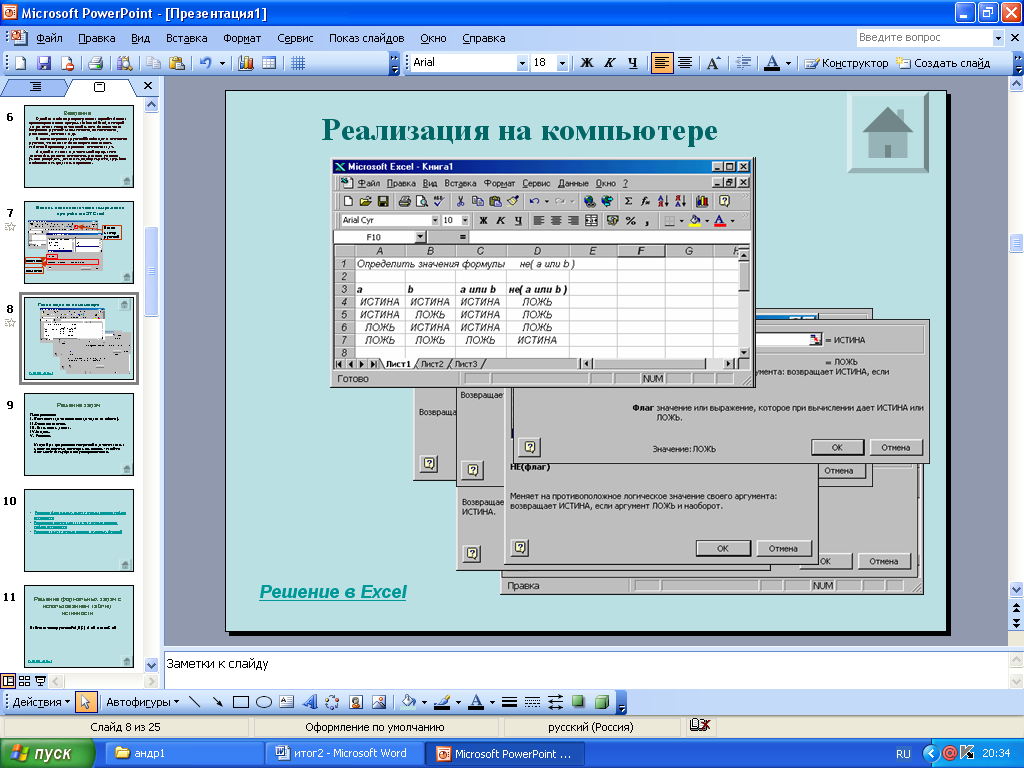
Task: Open the Показ слайдов menu
Action: (x=366, y=38)
